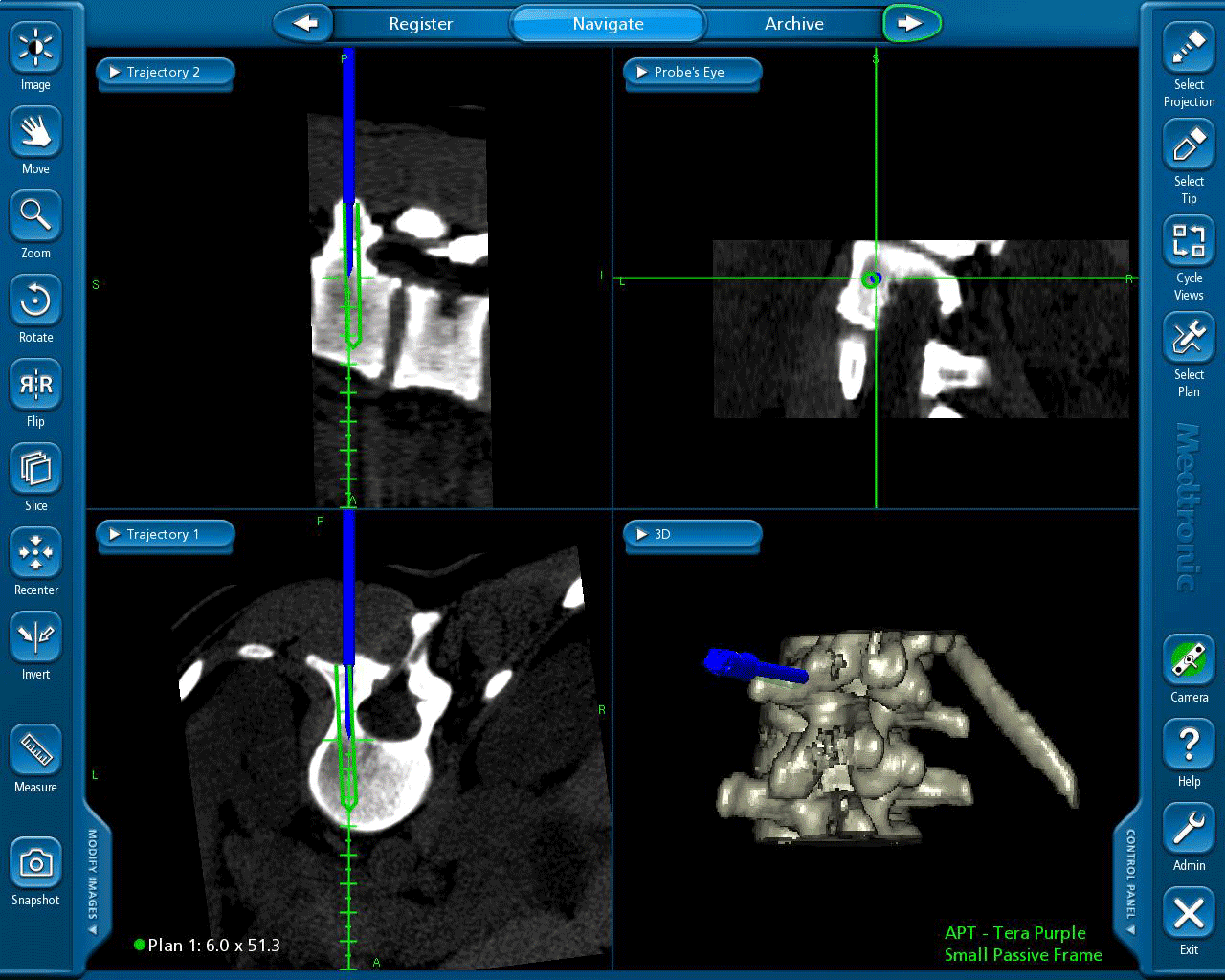Viewport: 1225px width, 980px height.
Task: Click the Small Passive Frame text
Action: click(1023, 955)
